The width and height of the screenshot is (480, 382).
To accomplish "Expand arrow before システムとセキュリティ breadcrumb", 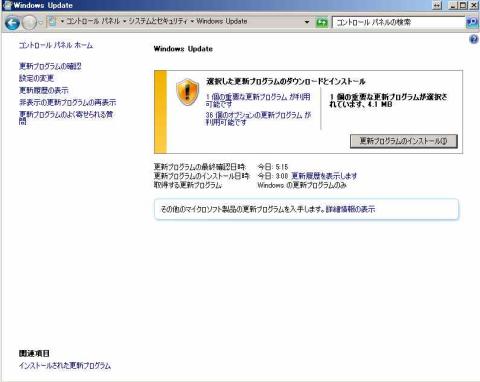I will pos(124,22).
